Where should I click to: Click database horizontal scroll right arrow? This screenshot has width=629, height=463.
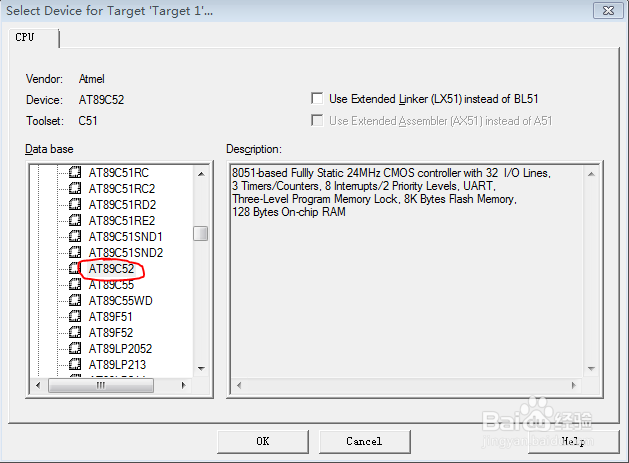click(184, 385)
